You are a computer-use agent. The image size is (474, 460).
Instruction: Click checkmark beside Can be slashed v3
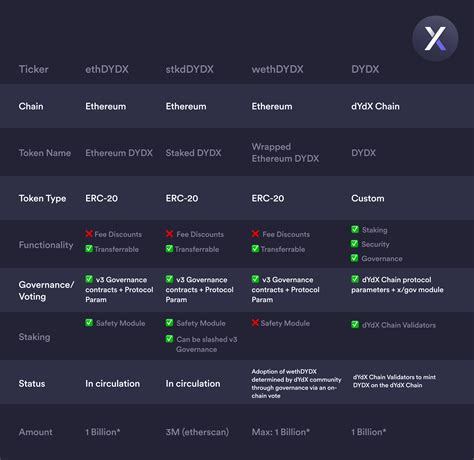[x=169, y=339]
